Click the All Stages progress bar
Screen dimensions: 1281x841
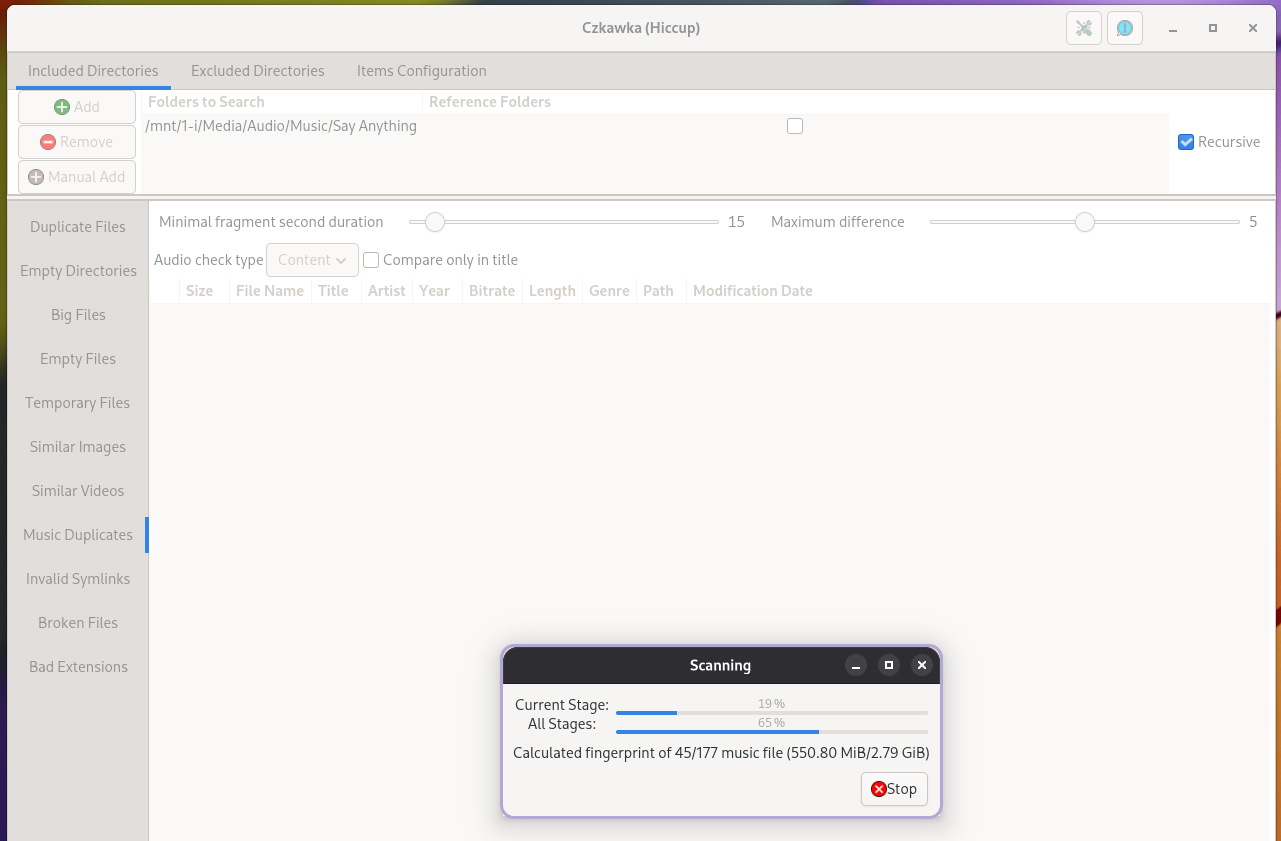[x=772, y=732]
